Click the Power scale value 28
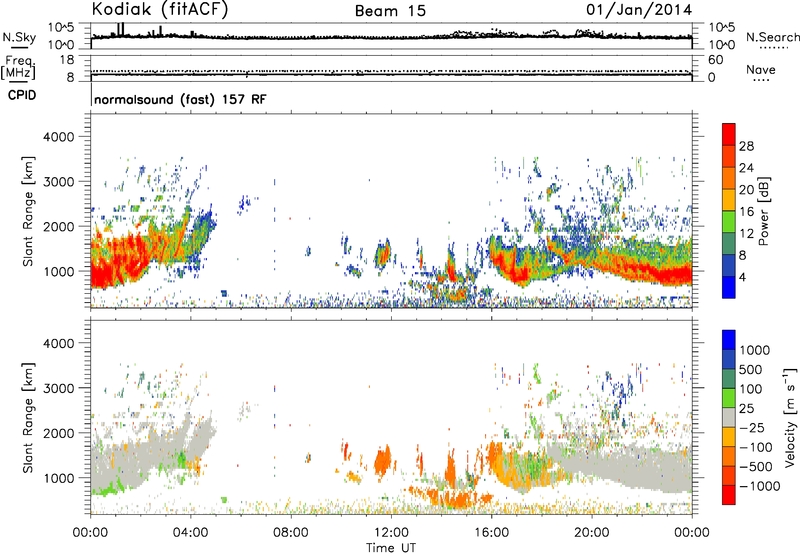 point(746,146)
